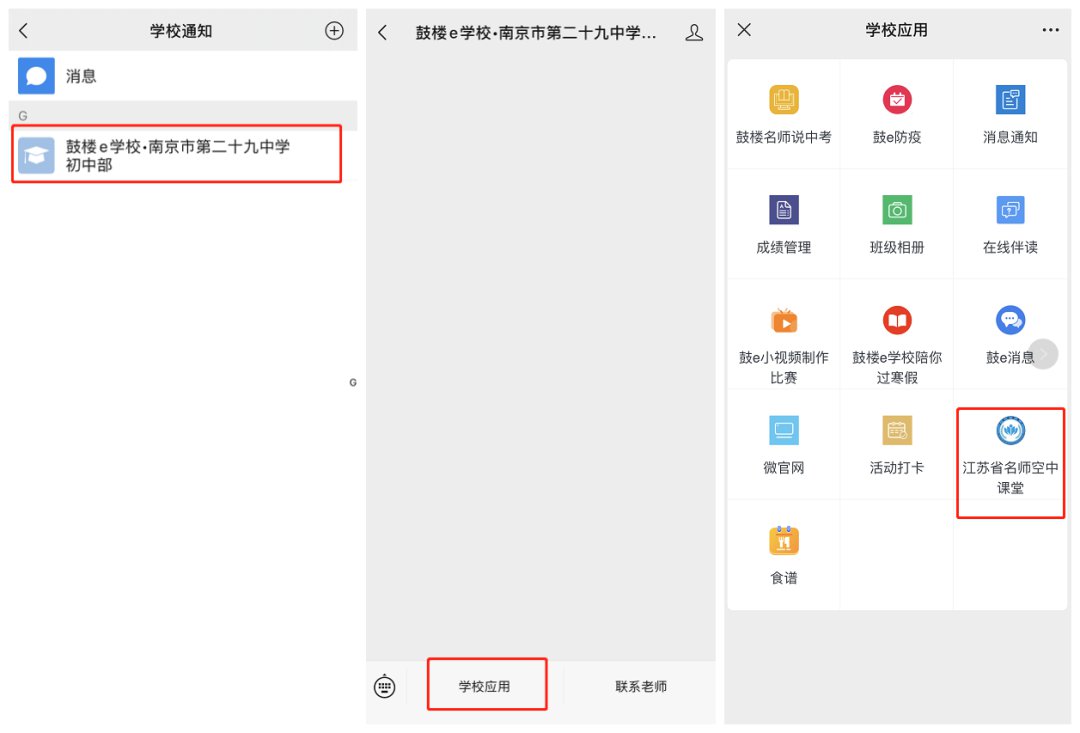The height and width of the screenshot is (733, 1080).
Task: Switch to keyboard input icon
Action: [385, 686]
